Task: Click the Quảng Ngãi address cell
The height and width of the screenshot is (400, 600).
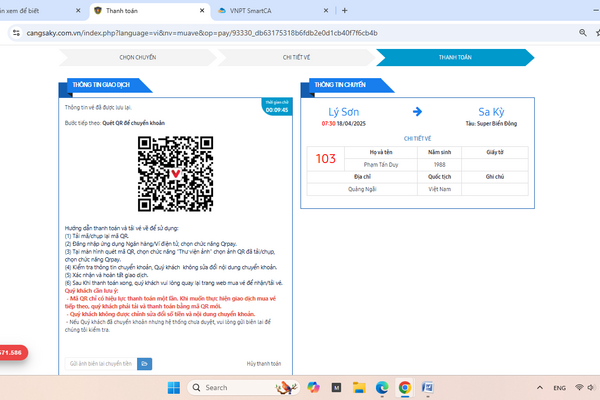Action: (x=362, y=189)
